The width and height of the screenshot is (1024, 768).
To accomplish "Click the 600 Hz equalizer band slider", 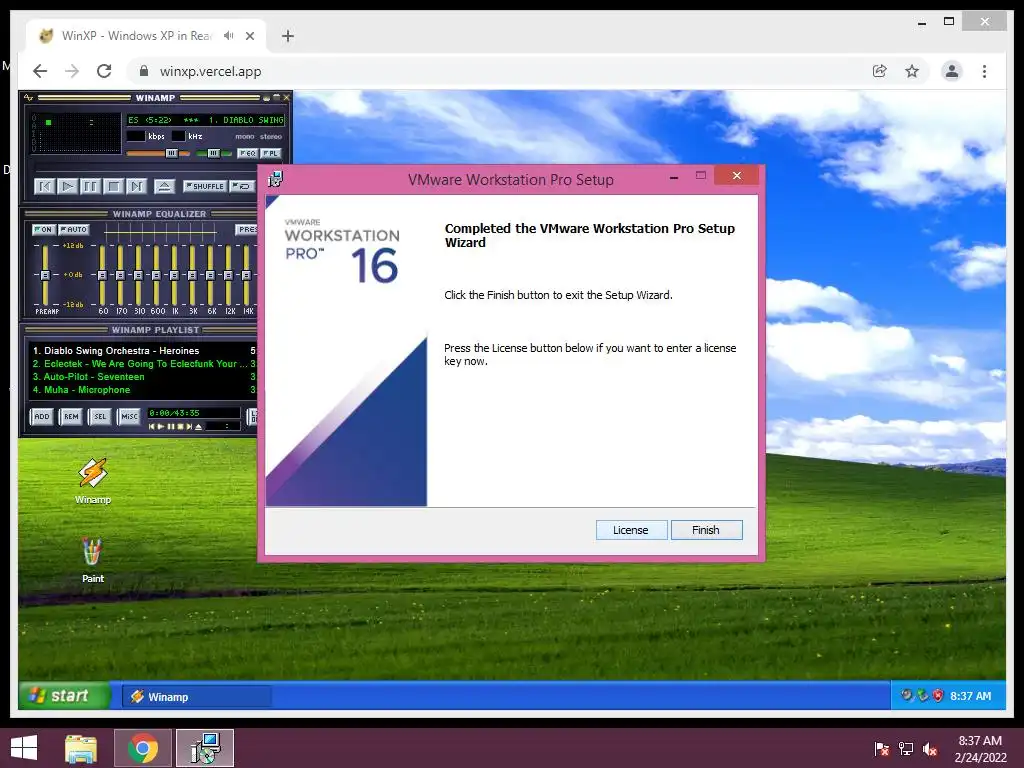I will [x=157, y=275].
